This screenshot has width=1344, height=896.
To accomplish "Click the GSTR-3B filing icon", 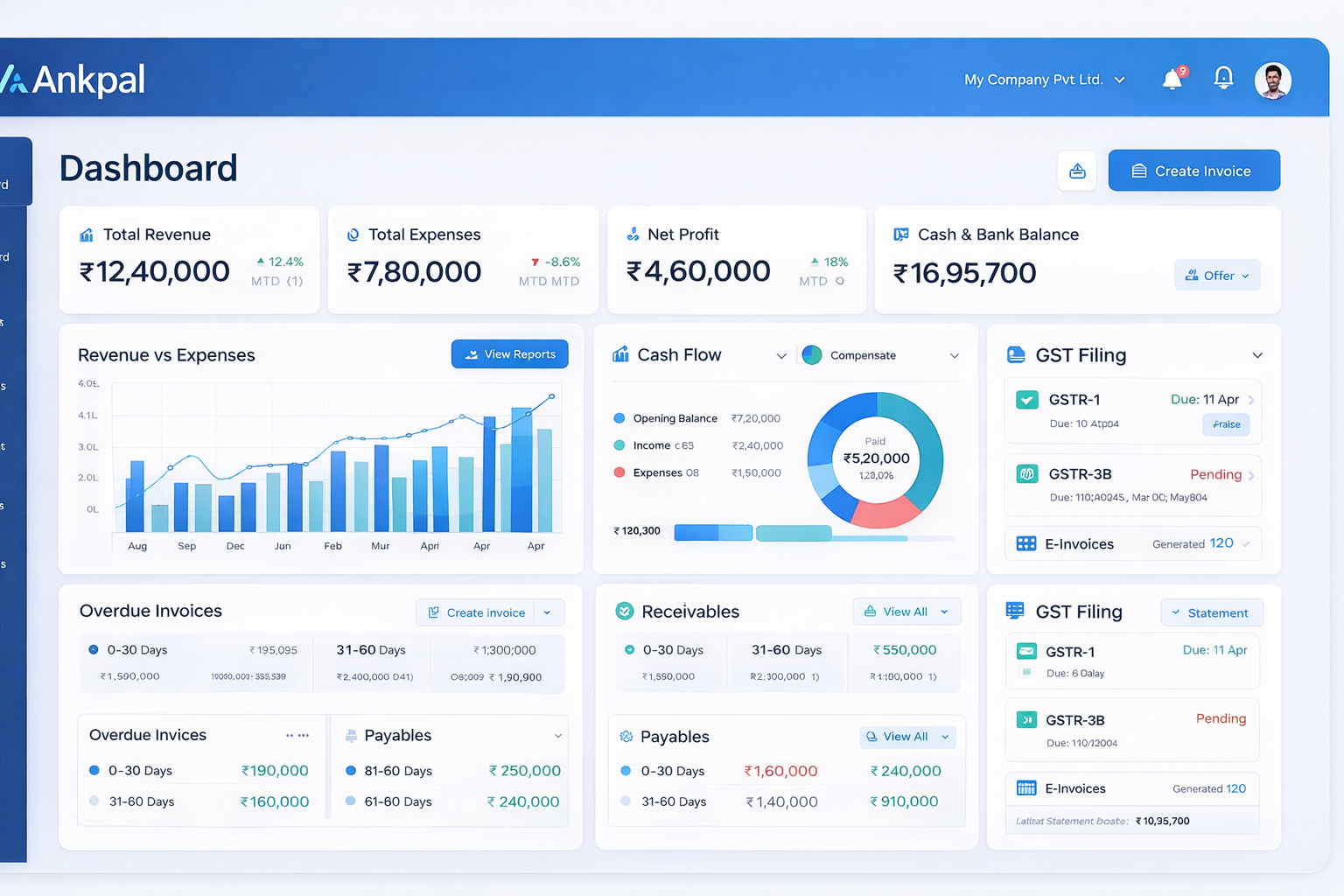I will pos(1027,473).
